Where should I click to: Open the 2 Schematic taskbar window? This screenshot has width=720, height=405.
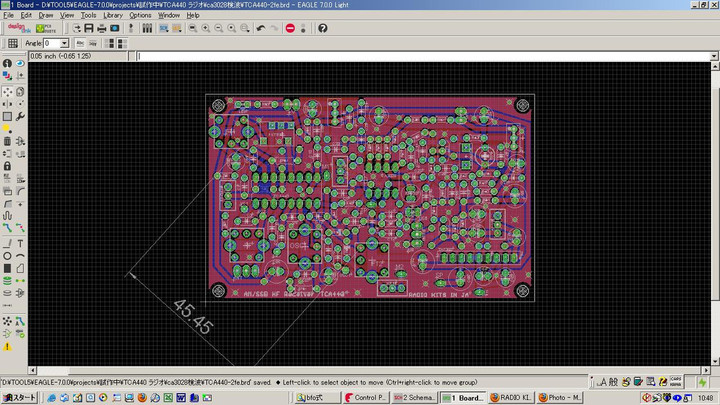(414, 397)
